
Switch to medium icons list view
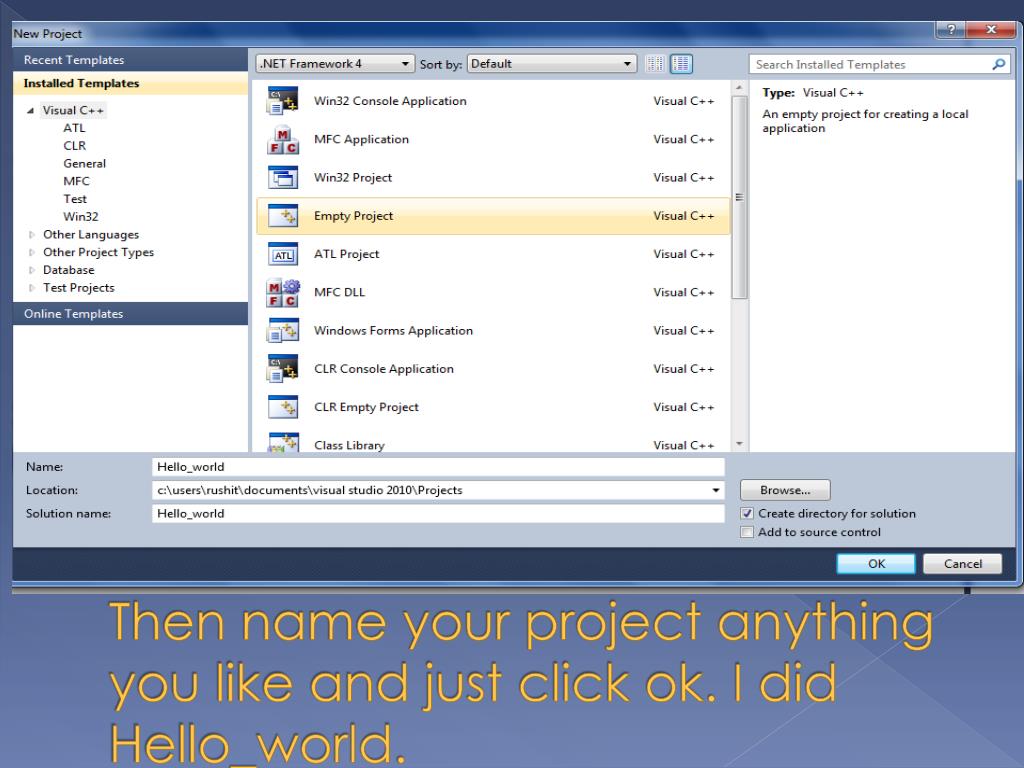(680, 63)
